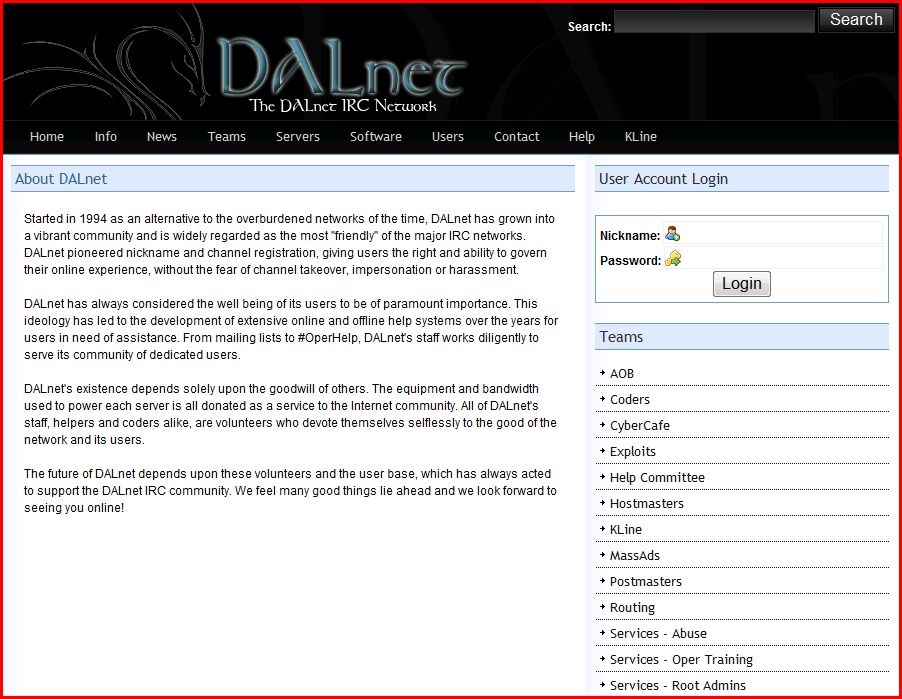This screenshot has width=902, height=699.
Task: Open the MassAds team link
Action: tap(635, 555)
